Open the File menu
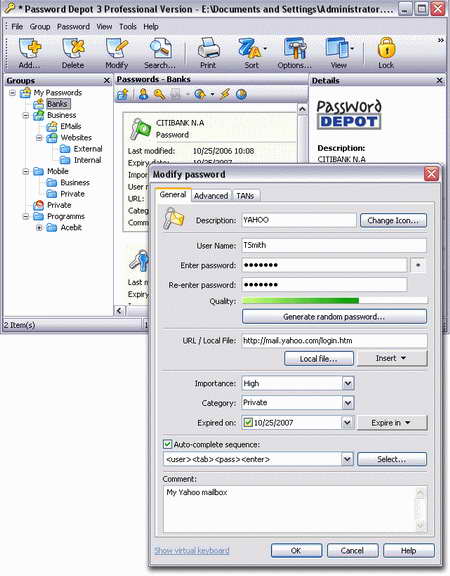 point(17,27)
